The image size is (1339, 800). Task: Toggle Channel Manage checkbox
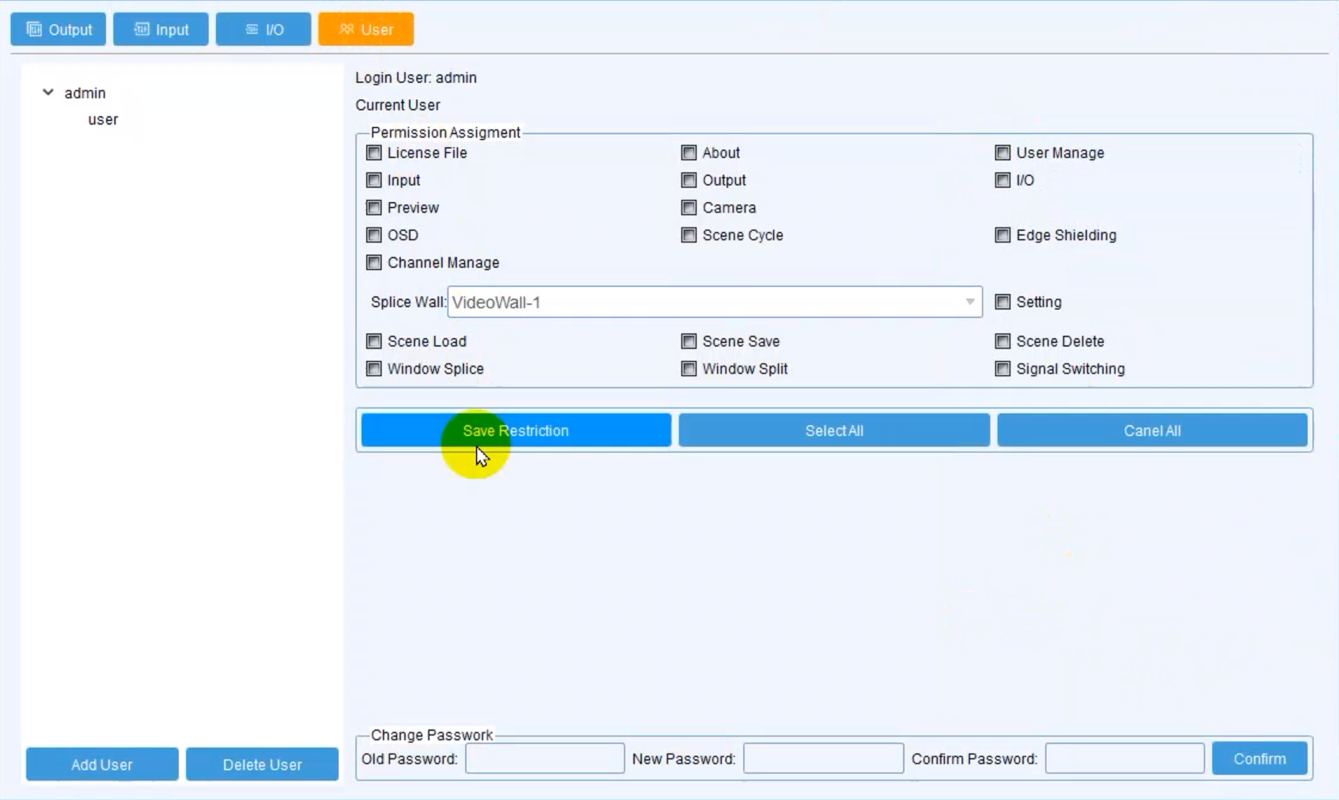374,263
